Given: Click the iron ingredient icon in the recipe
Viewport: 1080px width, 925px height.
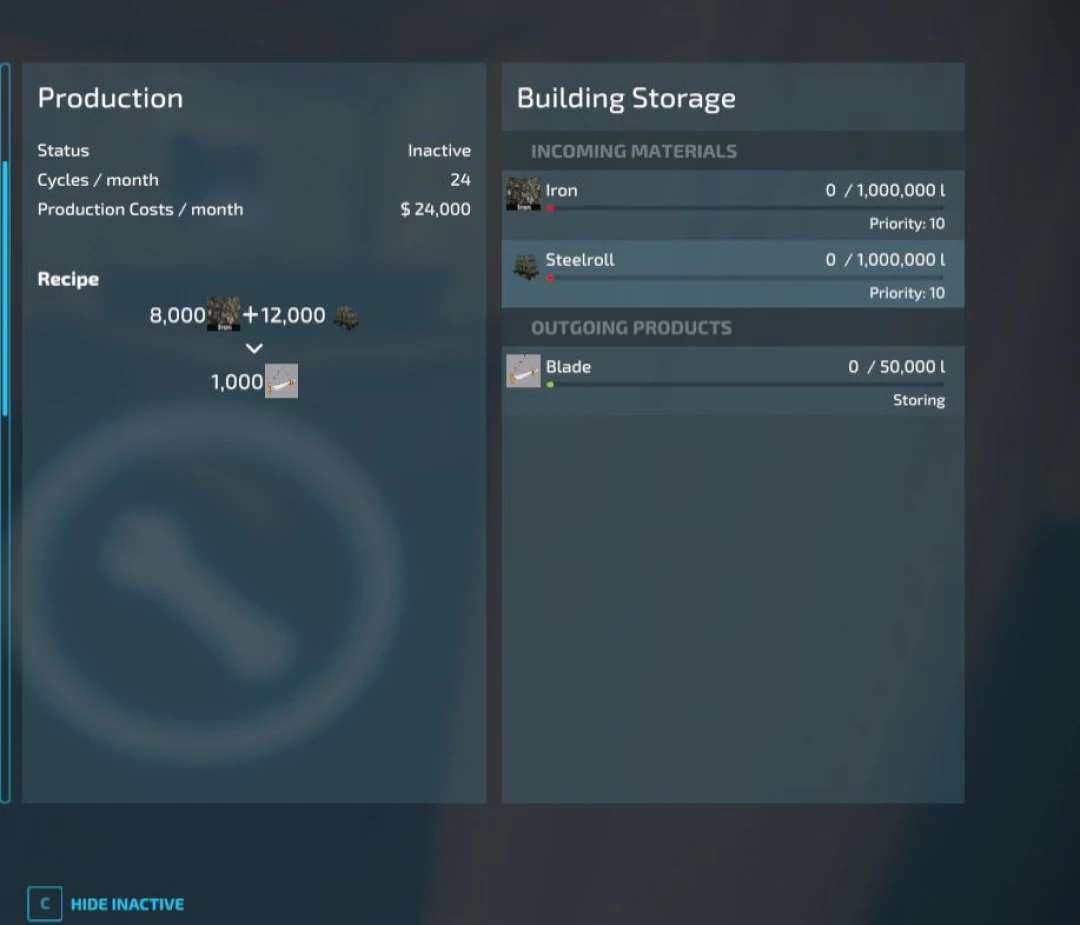Looking at the screenshot, I should point(223,315).
